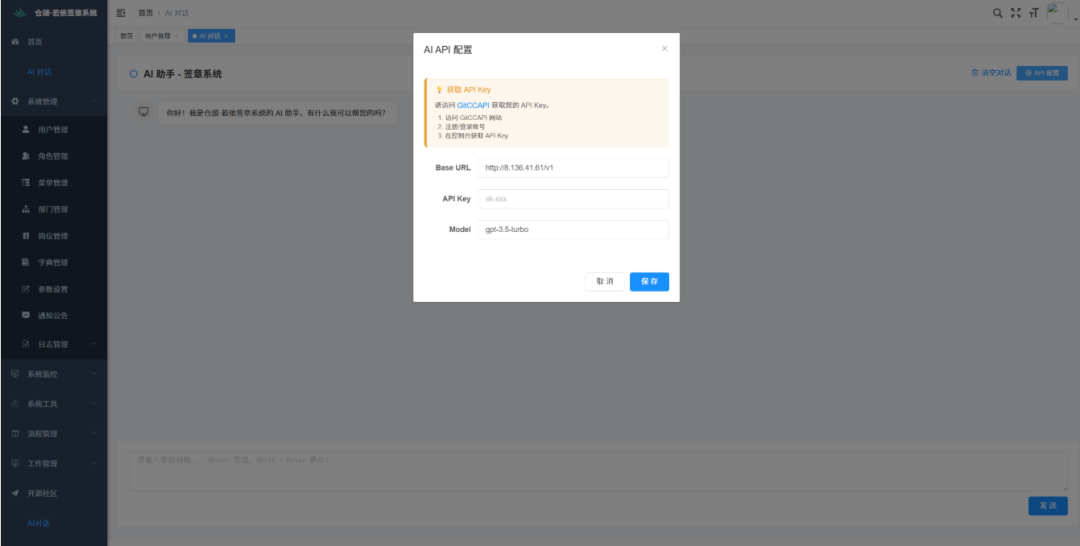Click step text '注册/登录账号'
This screenshot has width=1080, height=546.
tap(465, 127)
